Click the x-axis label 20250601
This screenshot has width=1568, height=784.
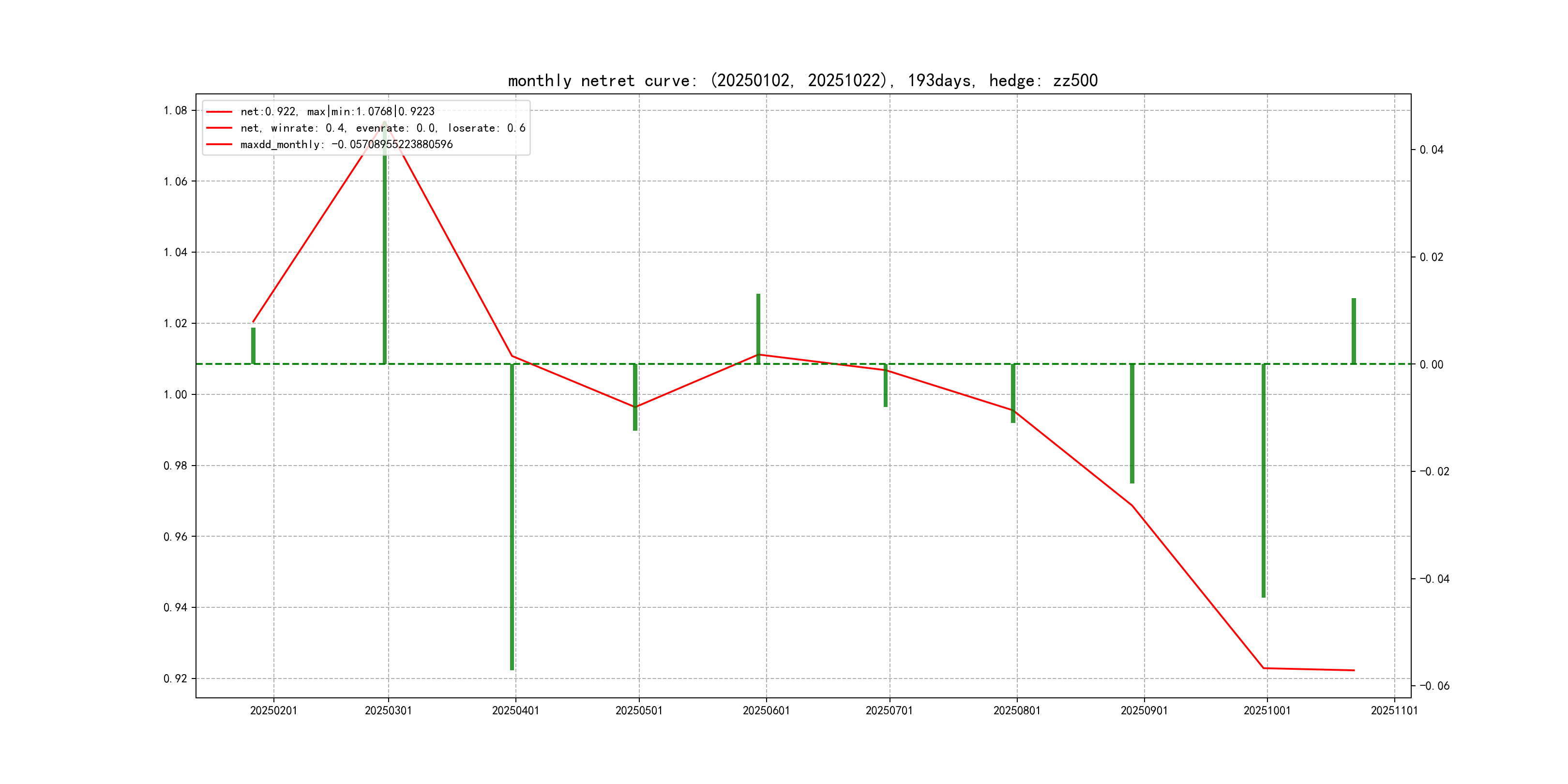click(766, 710)
